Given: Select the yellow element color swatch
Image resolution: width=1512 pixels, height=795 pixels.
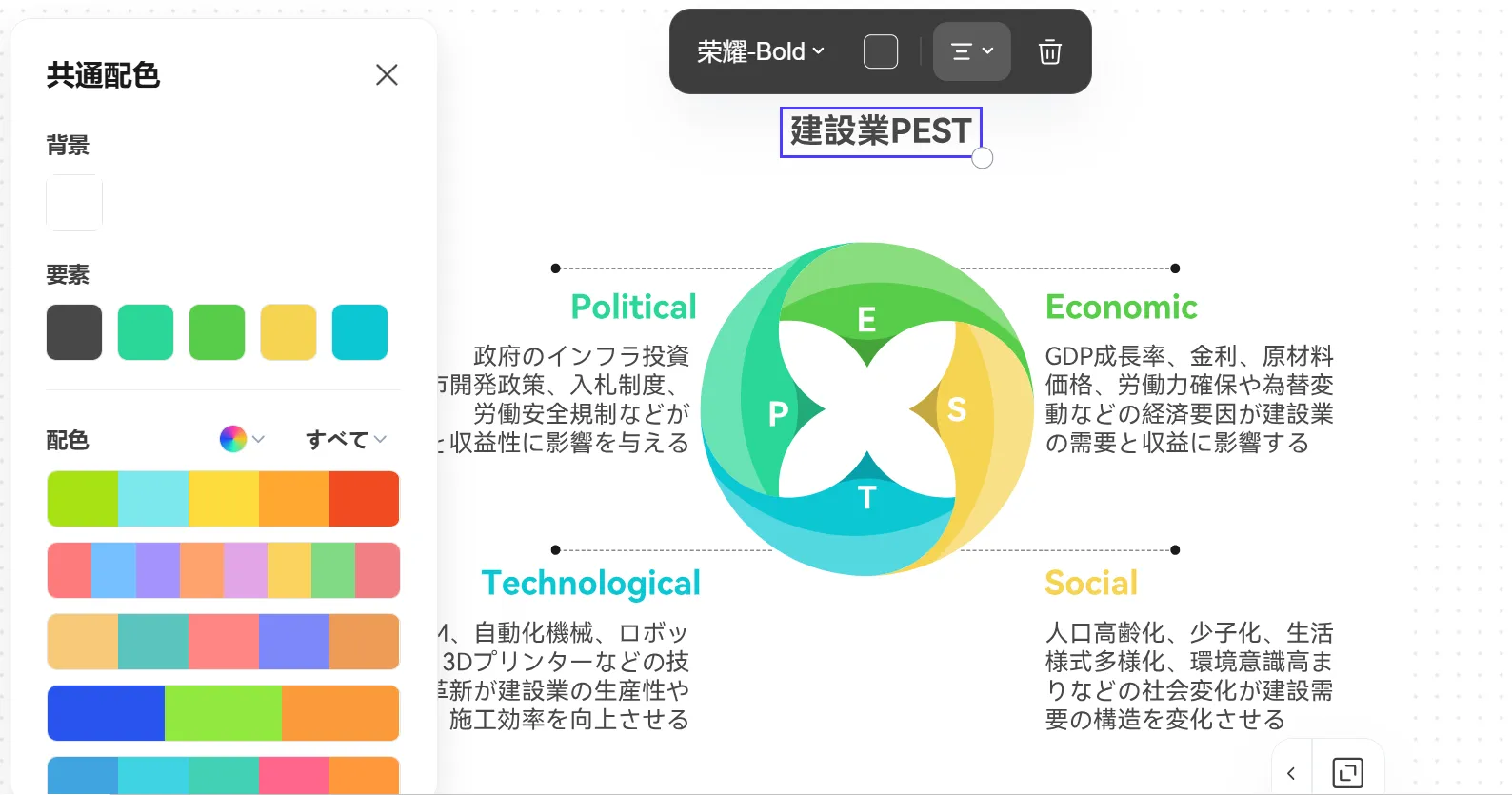Looking at the screenshot, I should pyautogui.click(x=288, y=332).
